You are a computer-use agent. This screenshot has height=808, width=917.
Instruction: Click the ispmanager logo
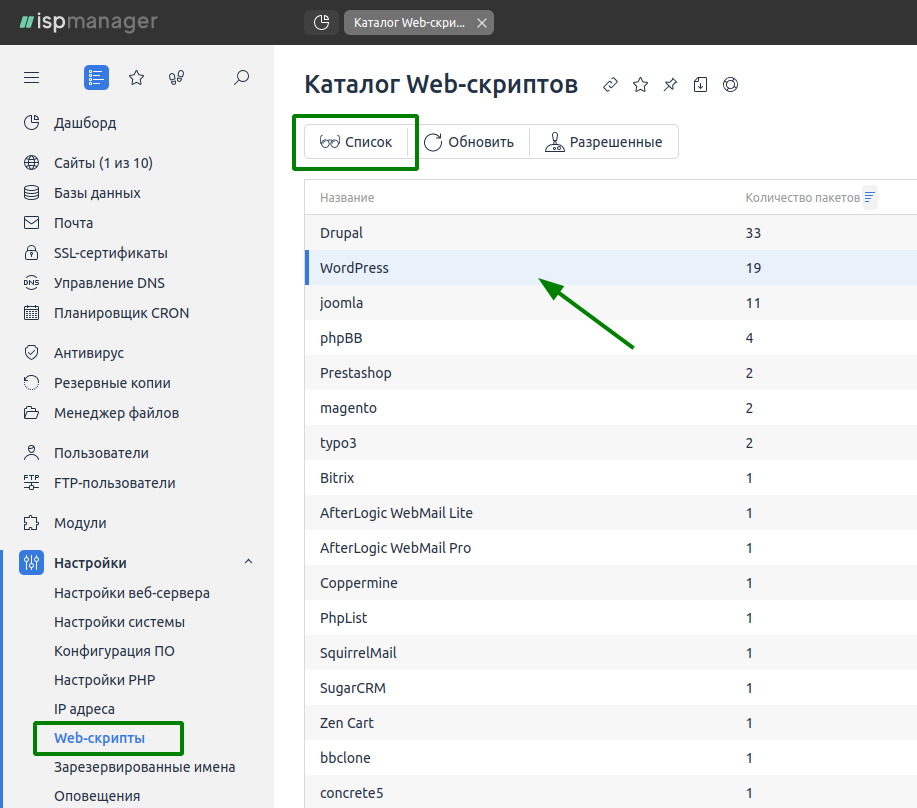[x=89, y=22]
